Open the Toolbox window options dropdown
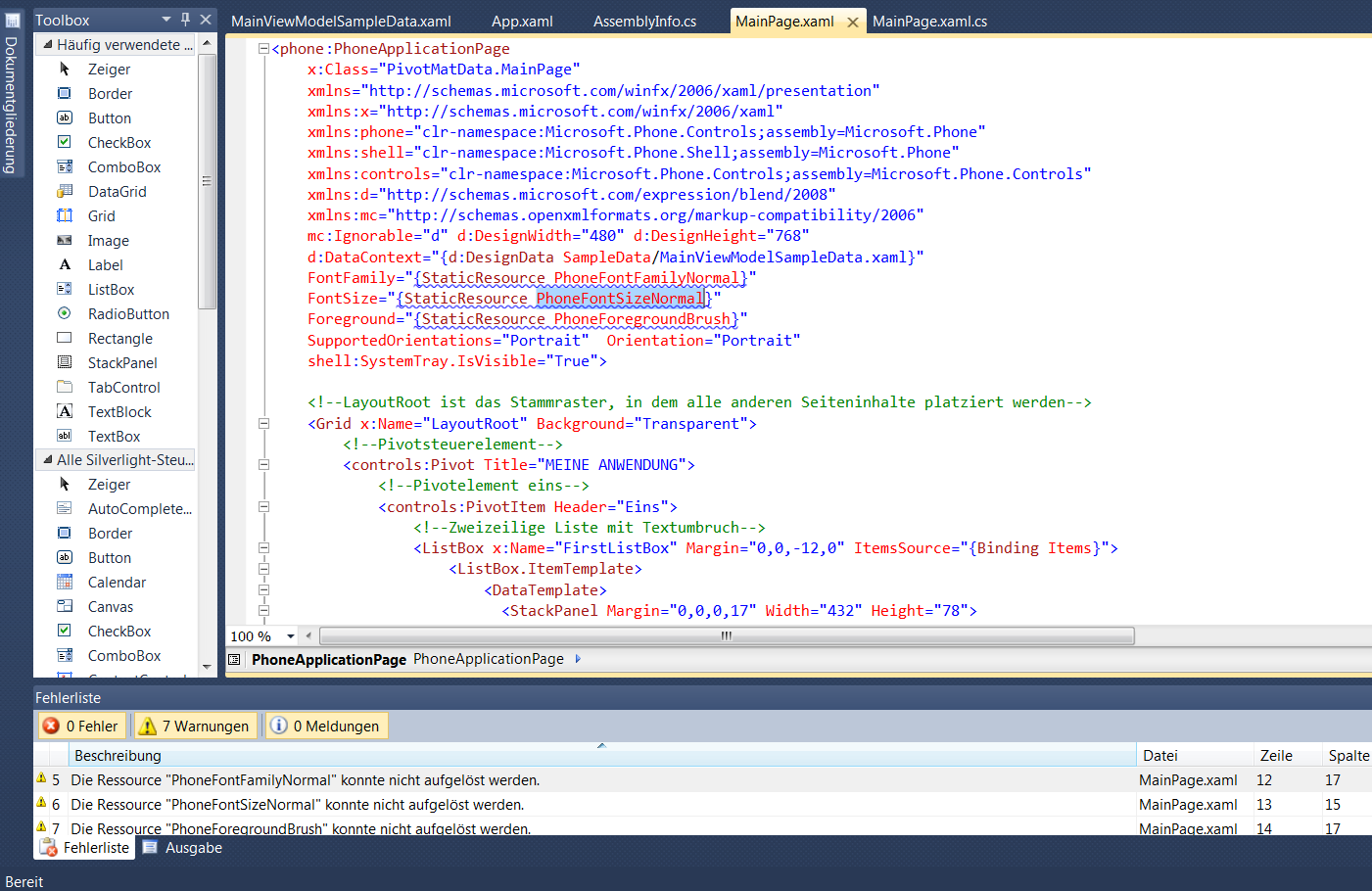 [x=166, y=20]
